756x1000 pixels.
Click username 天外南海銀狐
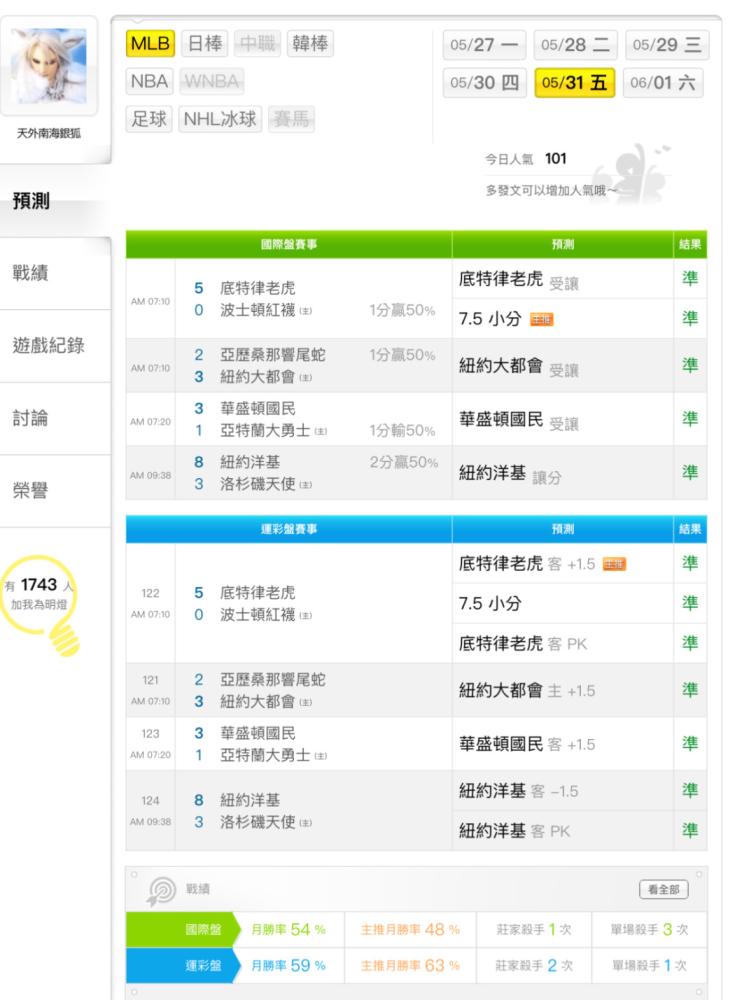point(48,133)
